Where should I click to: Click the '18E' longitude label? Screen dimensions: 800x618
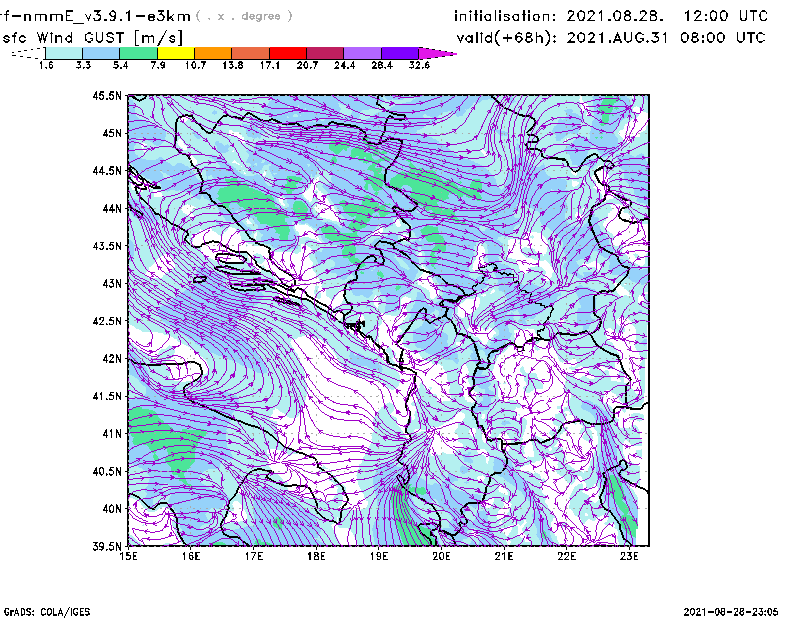point(316,556)
